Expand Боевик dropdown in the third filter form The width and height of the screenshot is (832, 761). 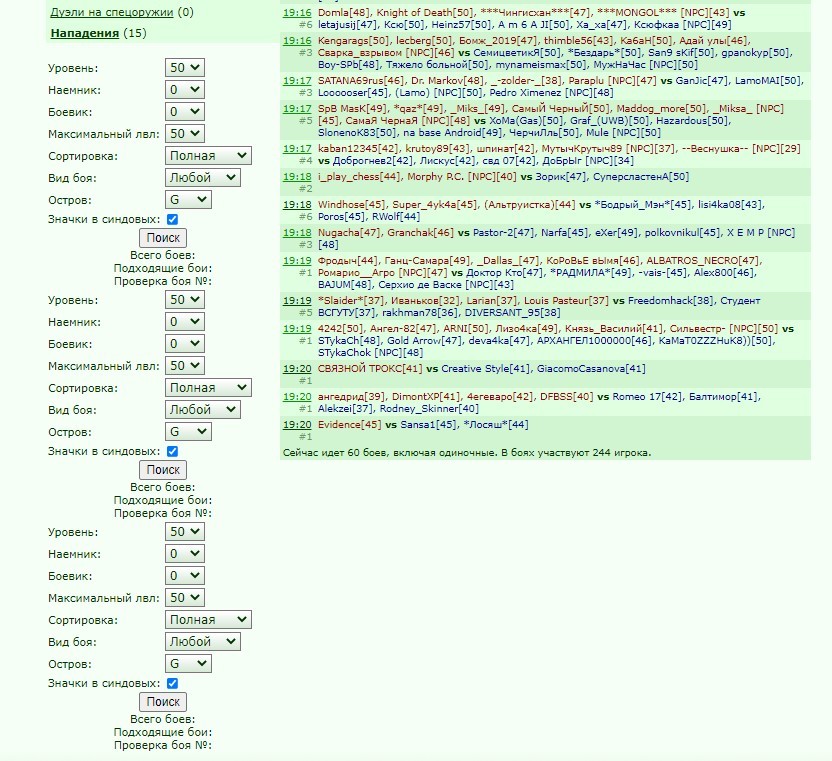[x=185, y=575]
